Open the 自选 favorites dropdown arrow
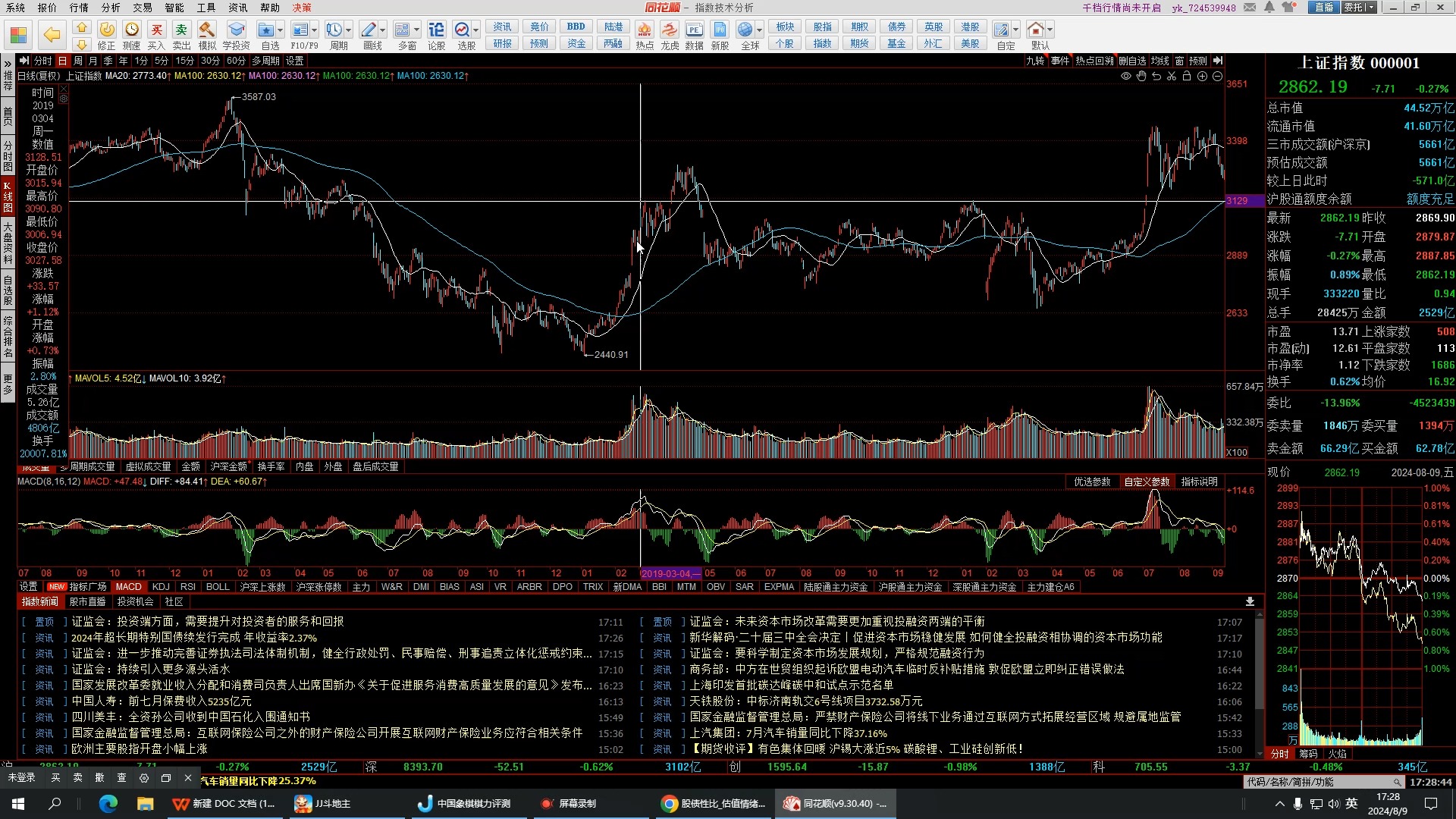Image resolution: width=1456 pixels, height=819 pixels. 281,30
